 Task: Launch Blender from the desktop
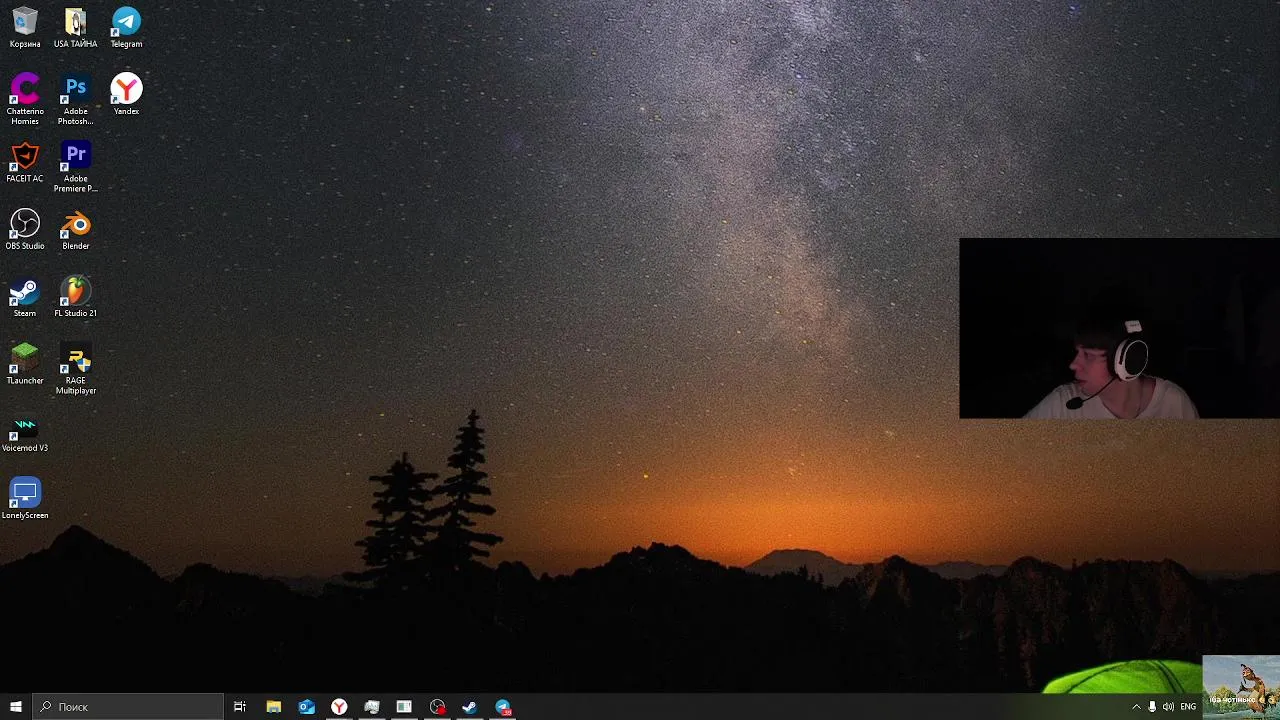(x=76, y=229)
